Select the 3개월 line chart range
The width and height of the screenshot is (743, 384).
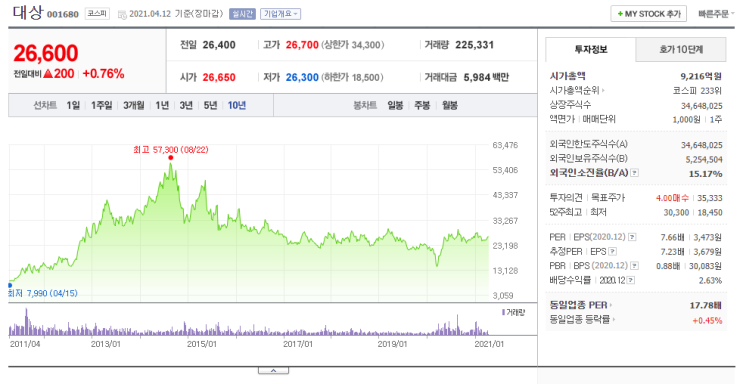tap(134, 105)
